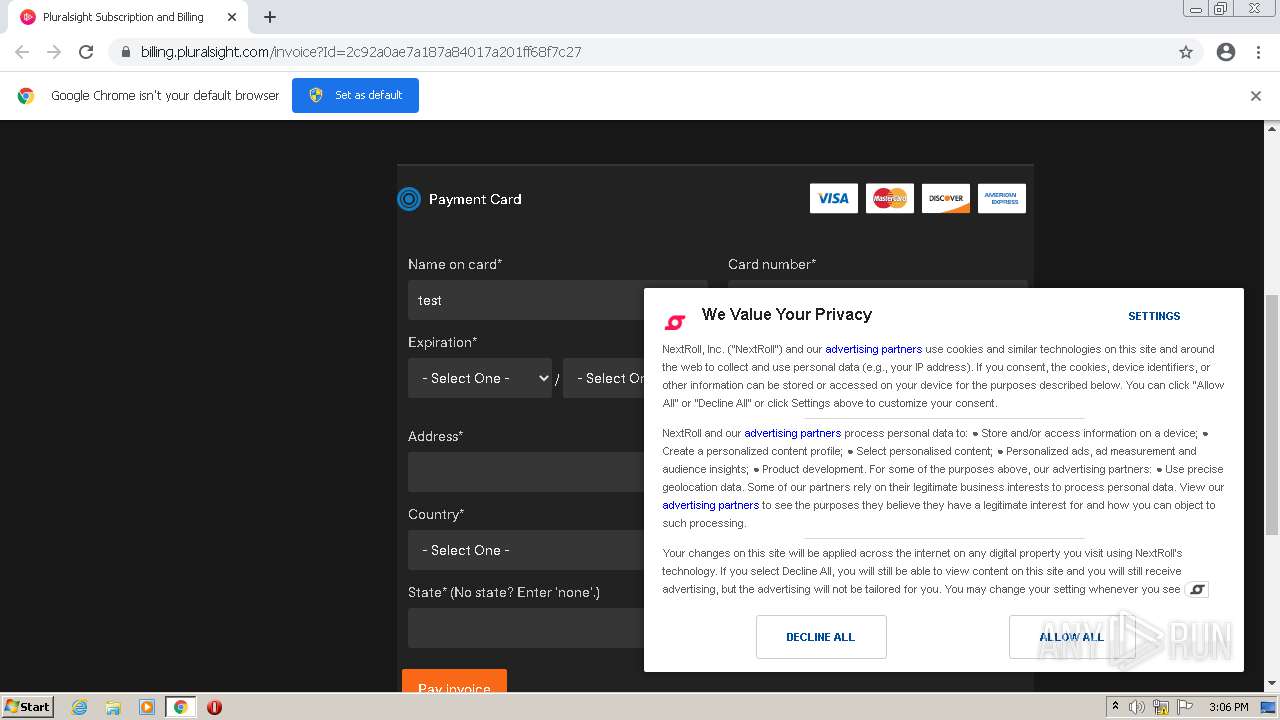Open the Country dropdown
1280x720 pixels.
526,550
